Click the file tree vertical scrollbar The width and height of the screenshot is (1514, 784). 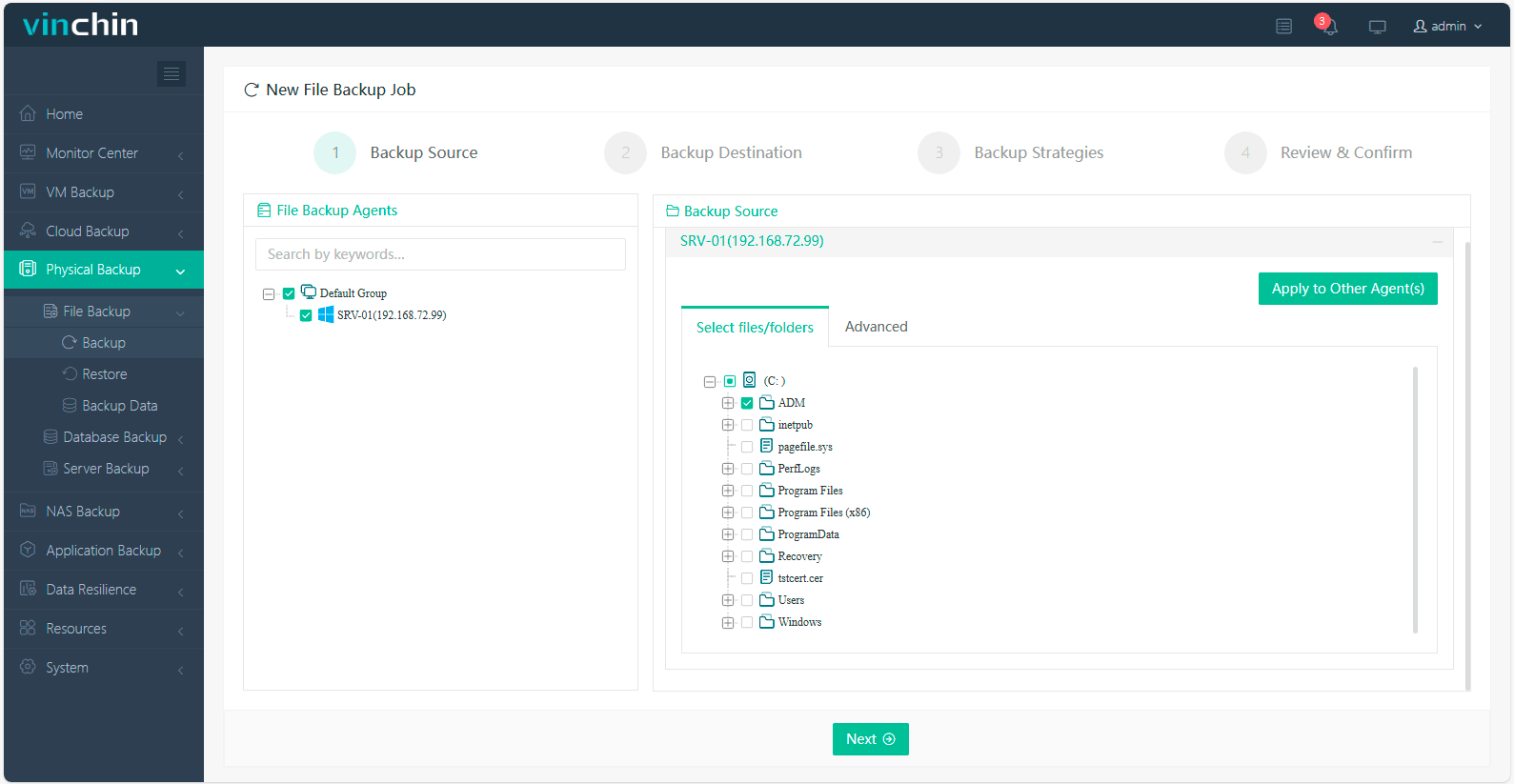click(1415, 499)
